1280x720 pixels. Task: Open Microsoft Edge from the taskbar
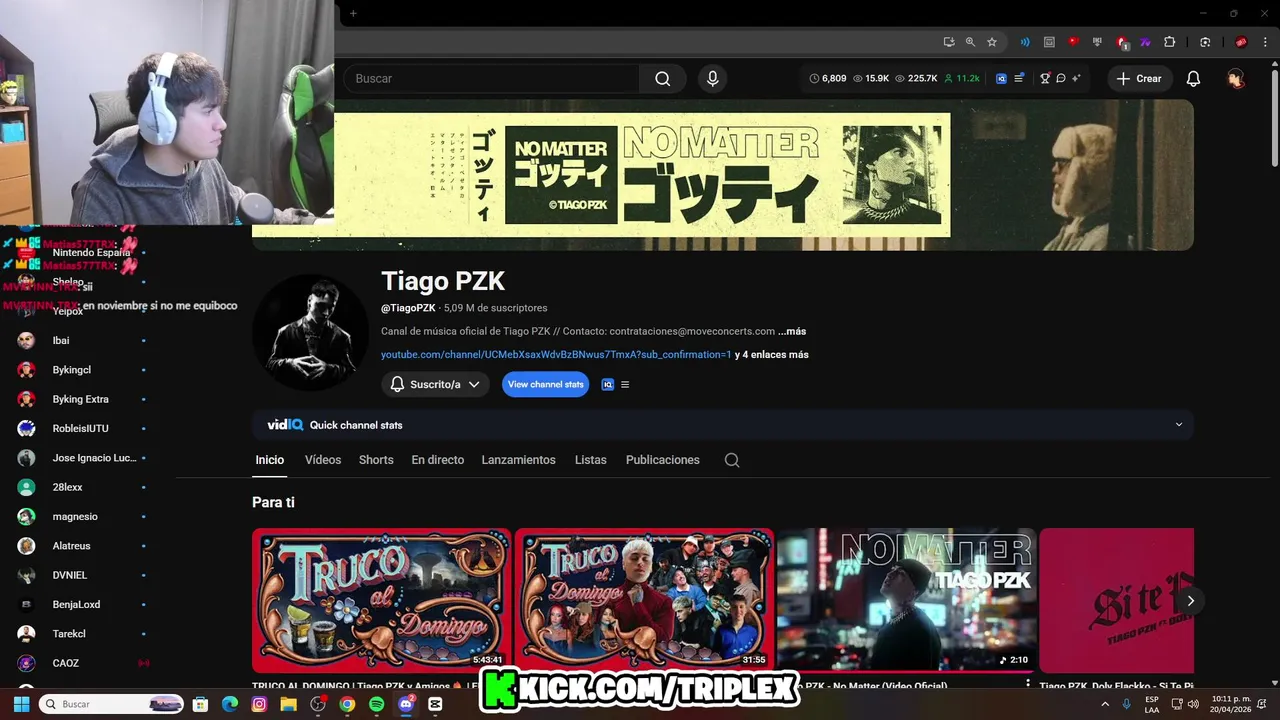click(230, 704)
